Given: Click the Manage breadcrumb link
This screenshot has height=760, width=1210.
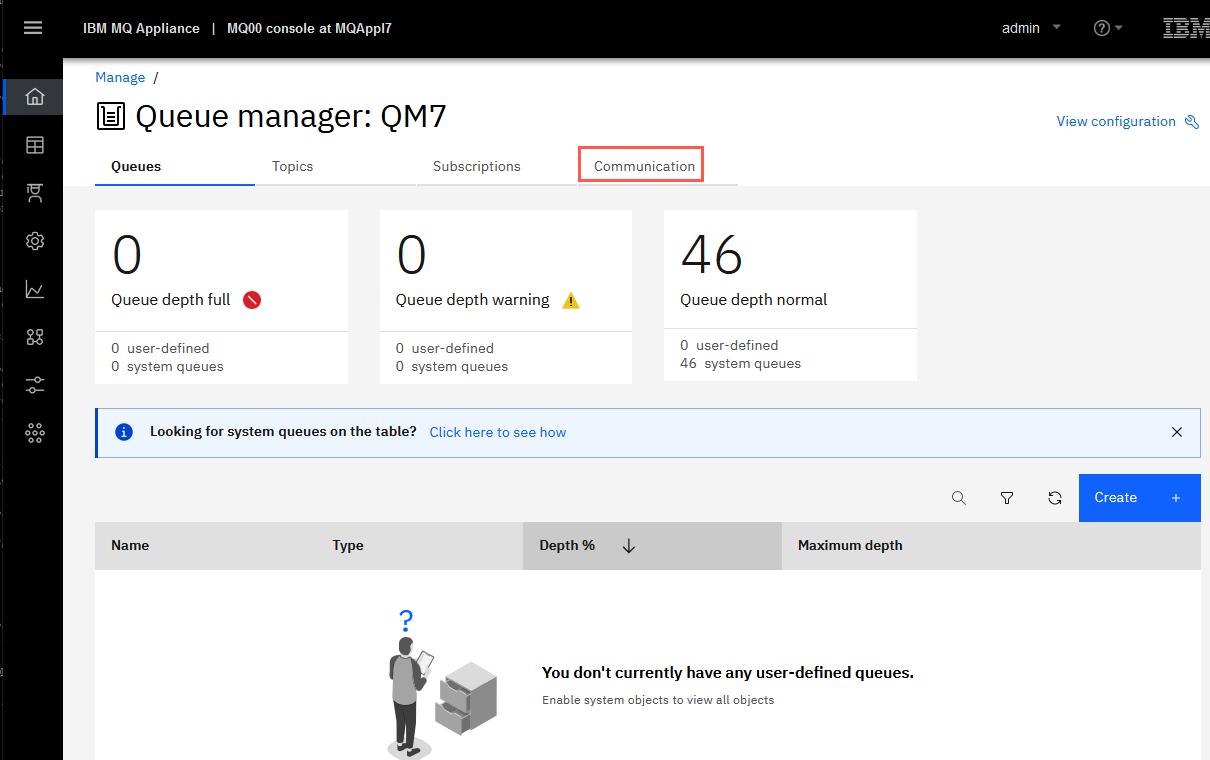Looking at the screenshot, I should (x=120, y=77).
